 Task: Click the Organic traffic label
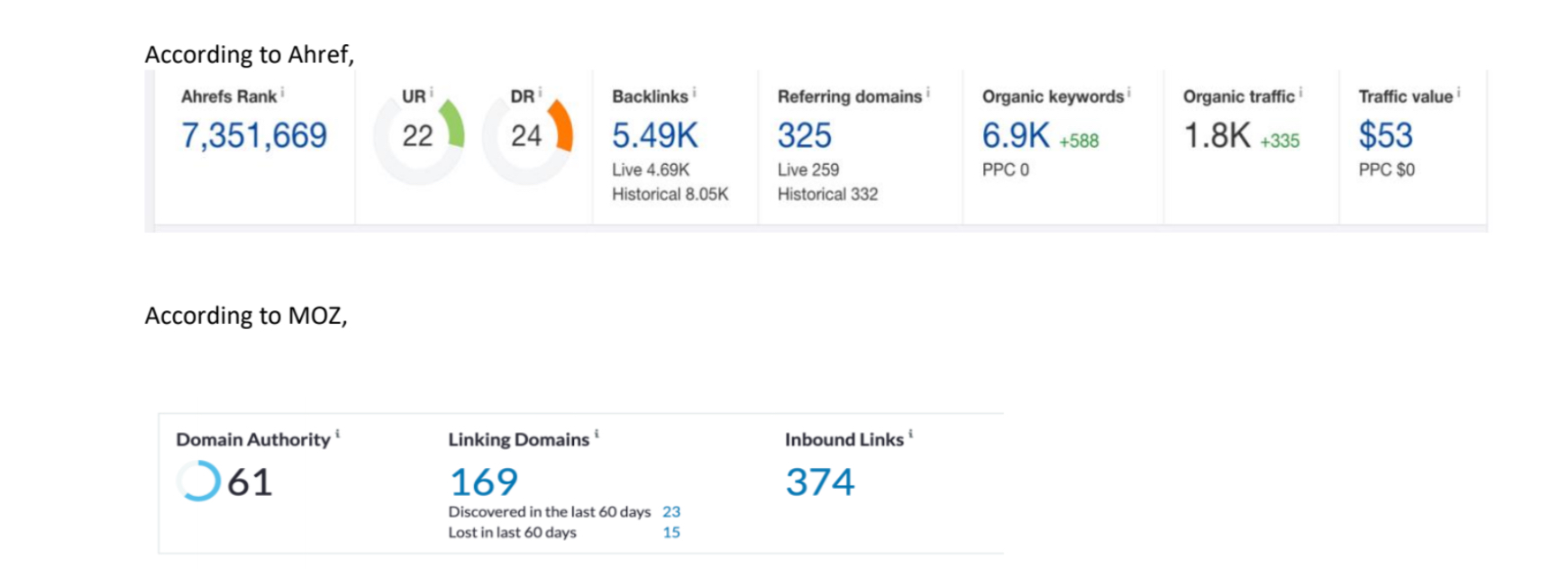coord(1239,96)
